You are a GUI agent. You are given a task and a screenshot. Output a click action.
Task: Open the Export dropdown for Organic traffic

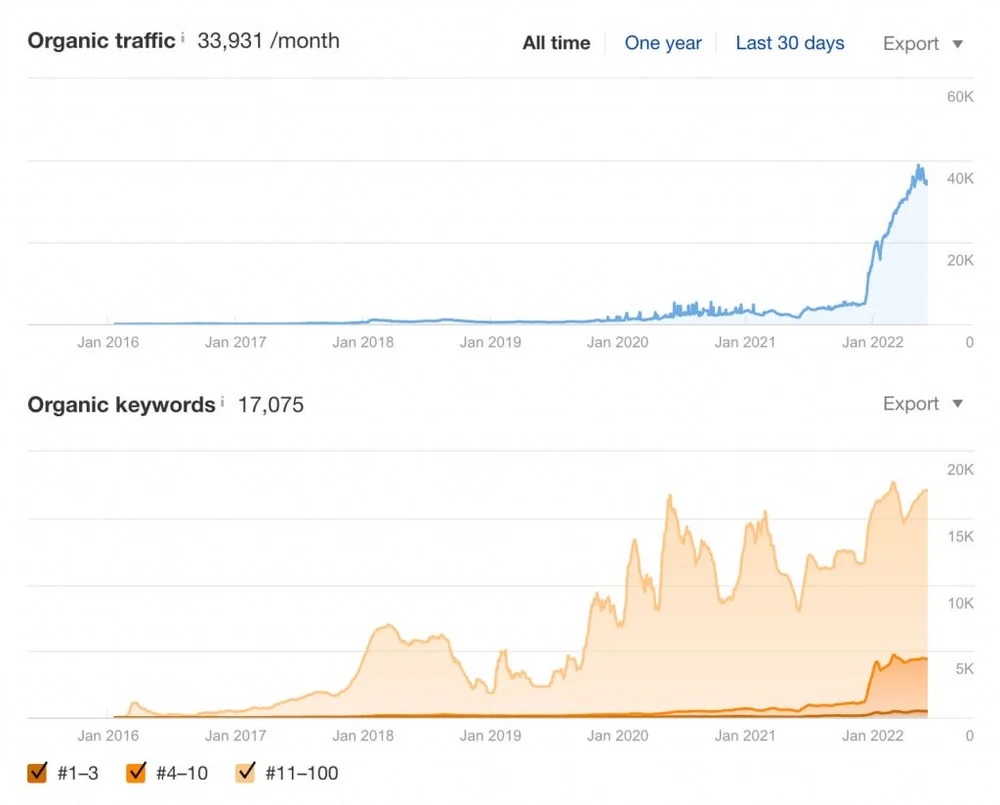tap(910, 43)
